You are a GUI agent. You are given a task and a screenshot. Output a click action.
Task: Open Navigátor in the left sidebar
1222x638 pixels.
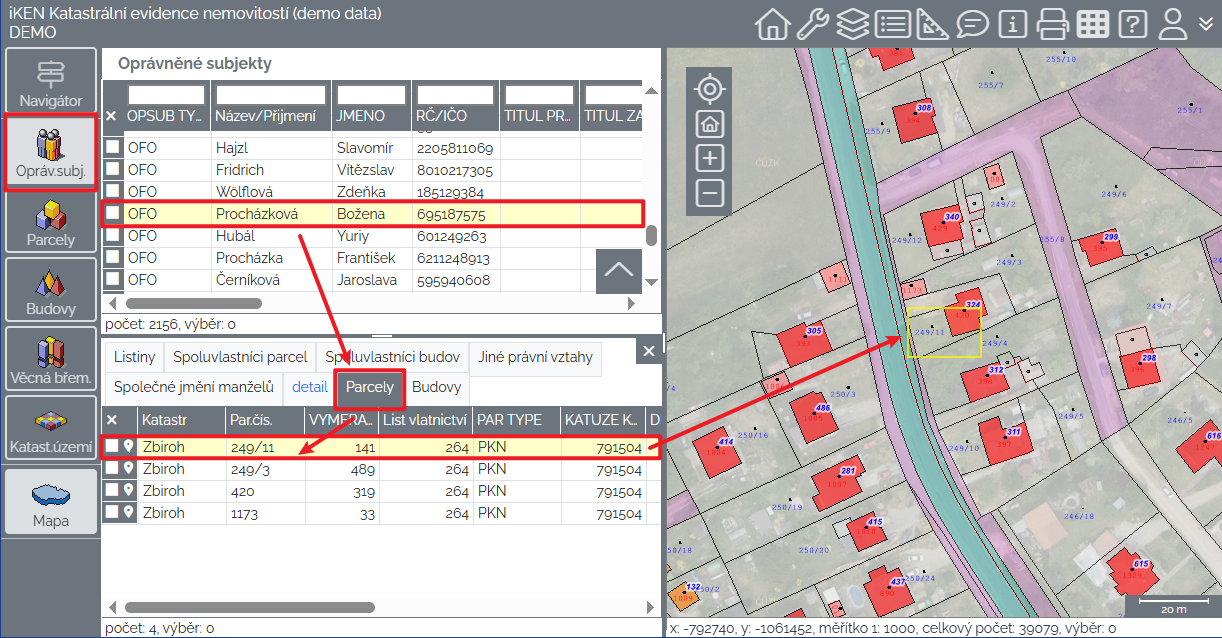(51, 84)
